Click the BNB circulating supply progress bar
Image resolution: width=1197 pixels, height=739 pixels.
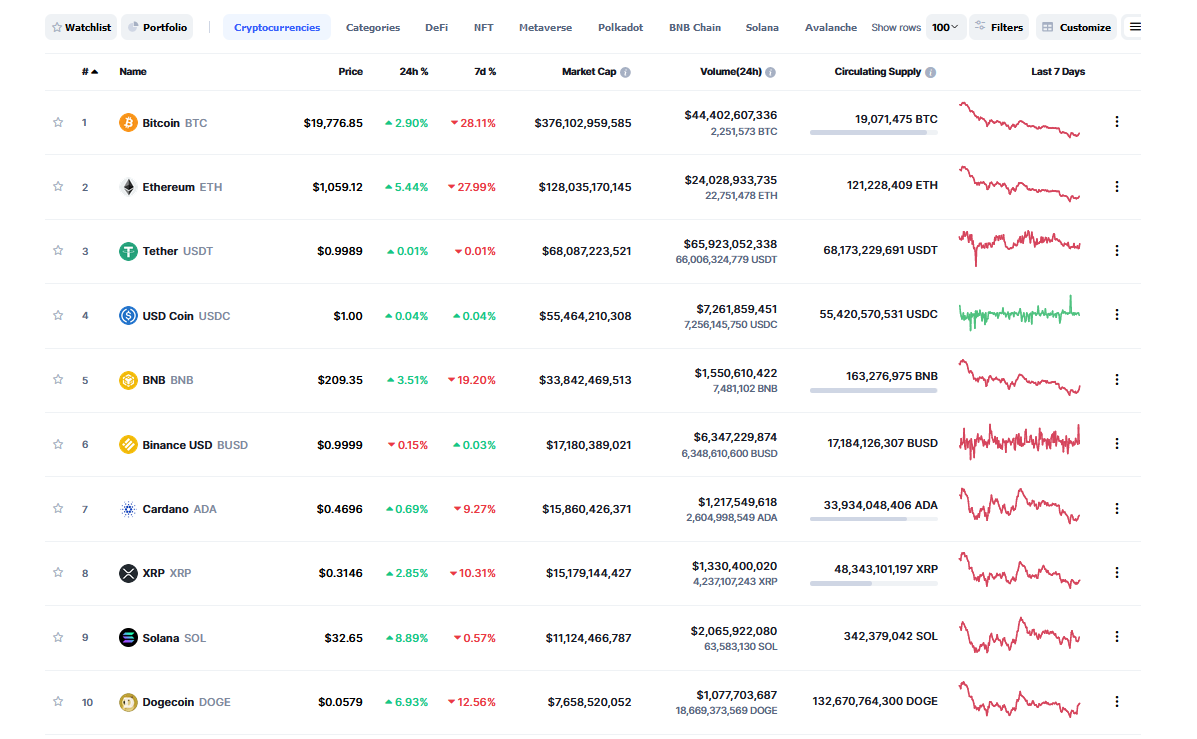point(874,390)
